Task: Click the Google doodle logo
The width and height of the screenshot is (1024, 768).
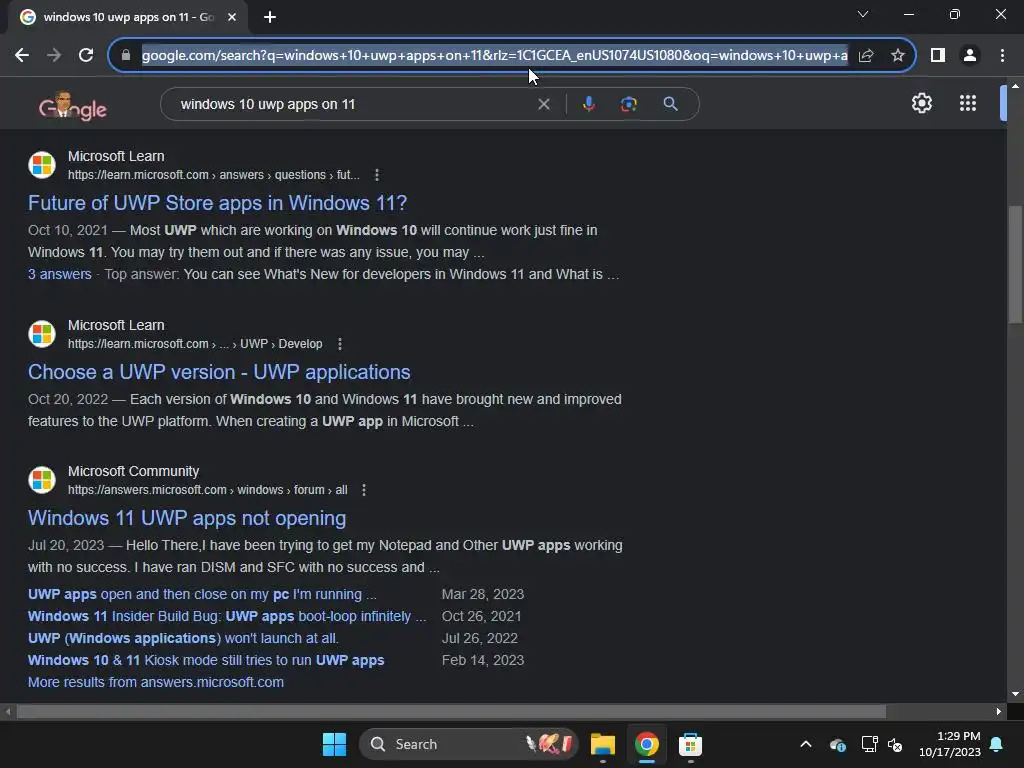Action: click(72, 106)
